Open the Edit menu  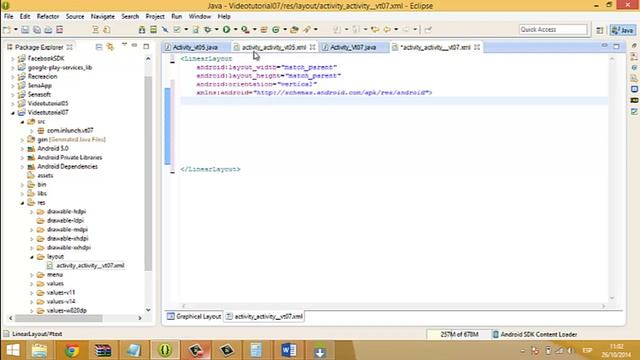pos(25,16)
